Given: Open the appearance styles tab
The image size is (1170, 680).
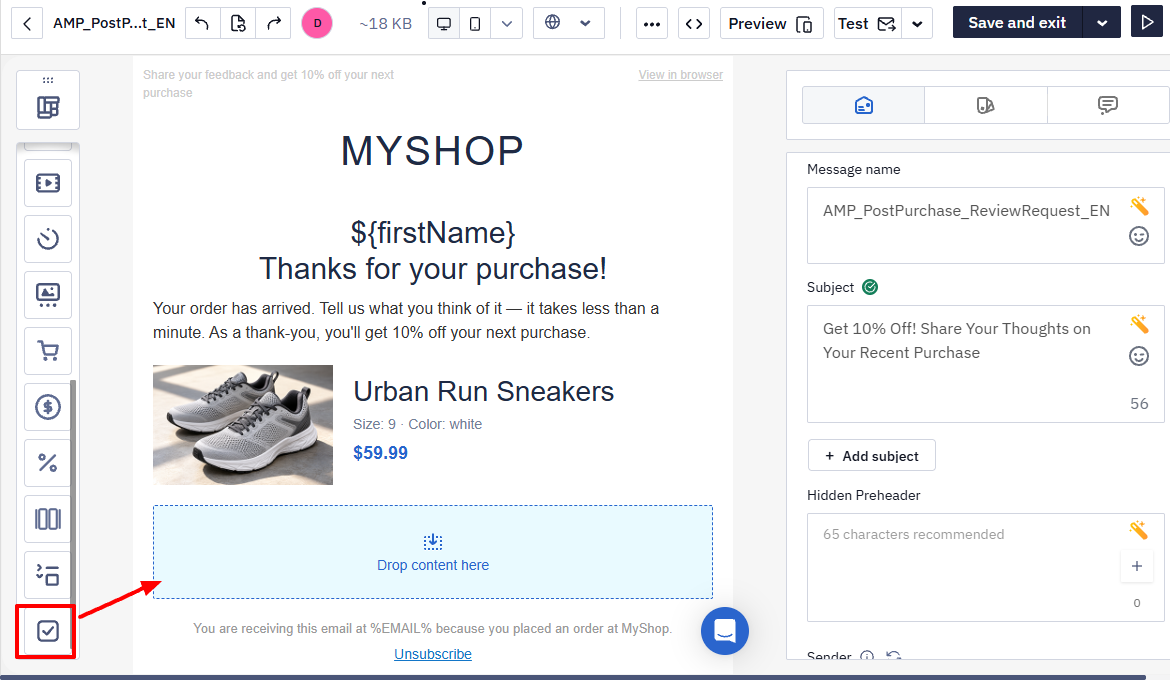Looking at the screenshot, I should (986, 105).
